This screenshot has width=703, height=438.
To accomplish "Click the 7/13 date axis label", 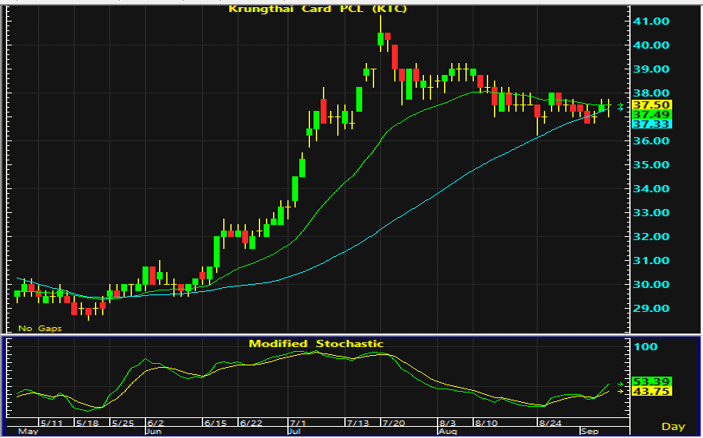I will click(x=358, y=423).
